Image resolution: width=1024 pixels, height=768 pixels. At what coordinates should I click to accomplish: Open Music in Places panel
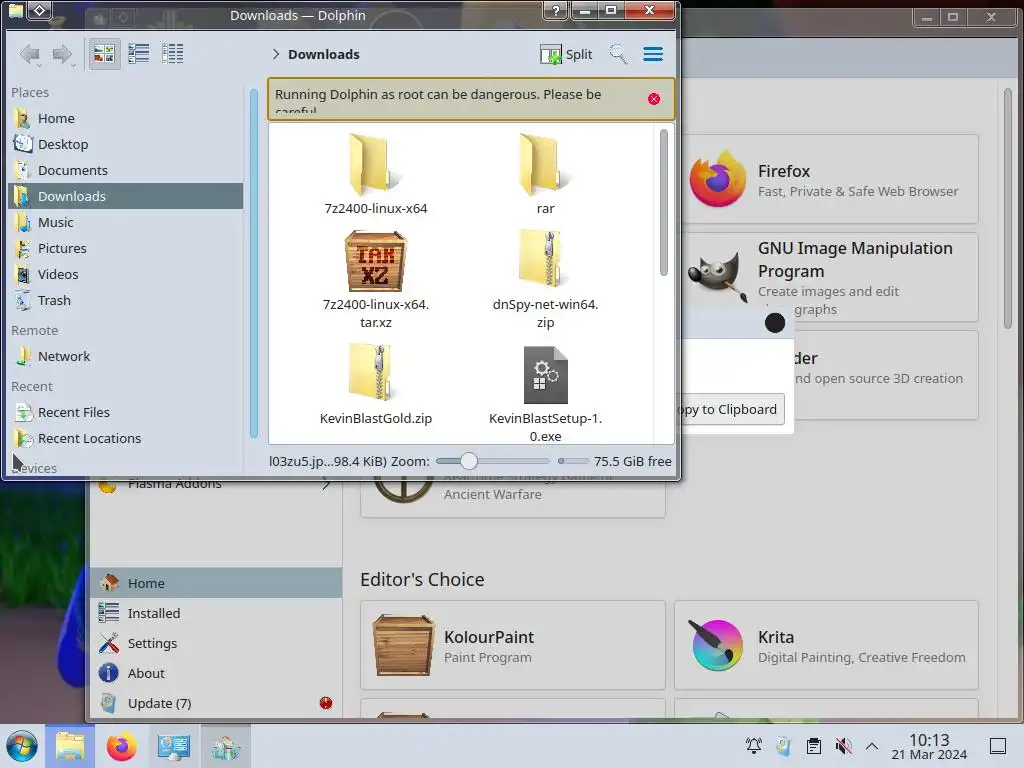click(x=125, y=222)
